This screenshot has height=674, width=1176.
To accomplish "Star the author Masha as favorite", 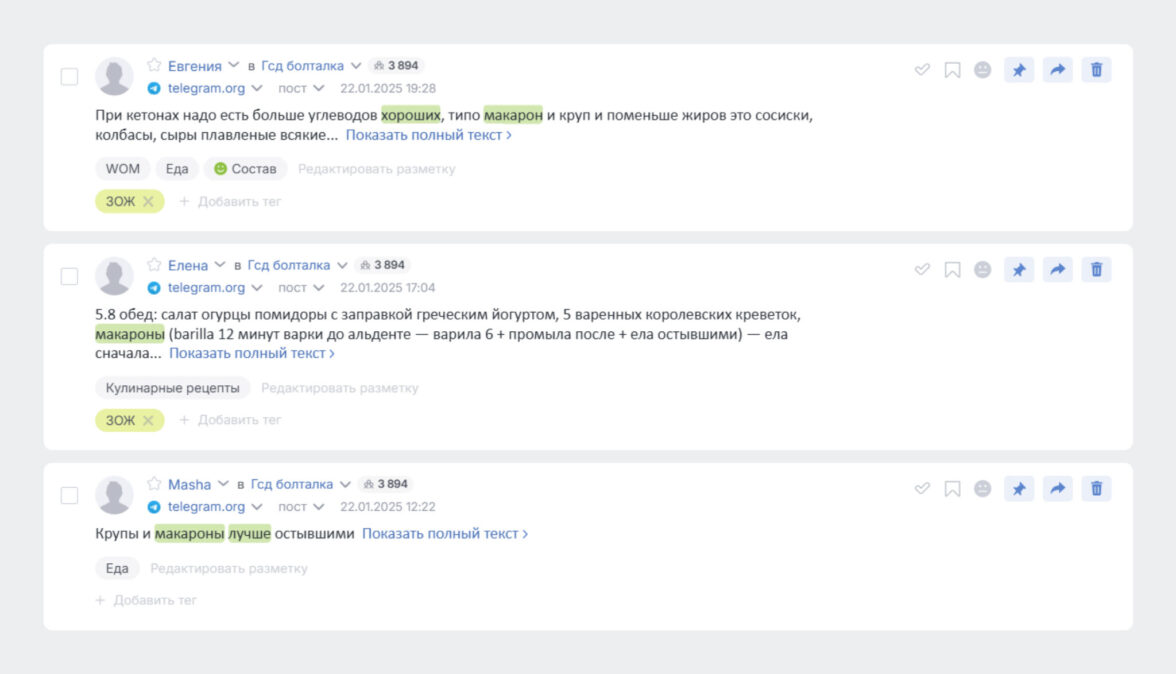I will point(154,484).
